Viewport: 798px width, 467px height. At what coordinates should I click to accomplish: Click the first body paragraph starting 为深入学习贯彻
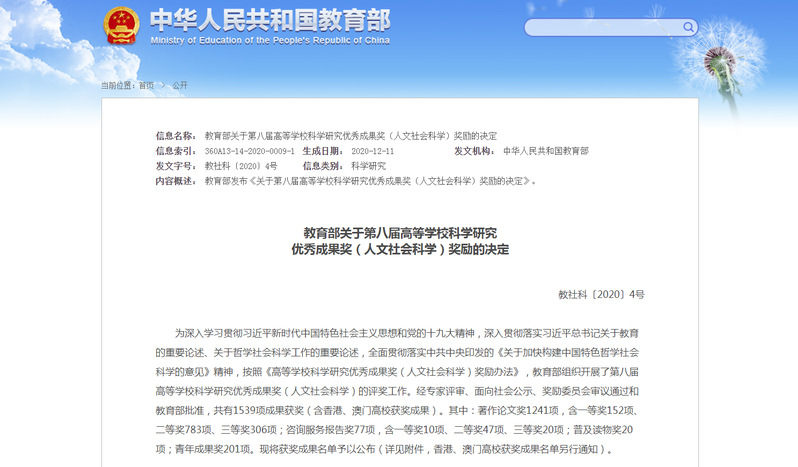(x=399, y=332)
